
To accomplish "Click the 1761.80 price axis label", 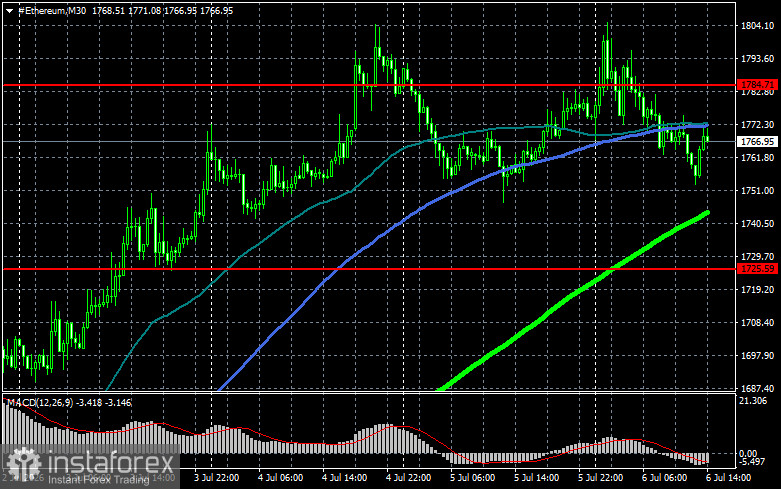I will click(x=758, y=158).
